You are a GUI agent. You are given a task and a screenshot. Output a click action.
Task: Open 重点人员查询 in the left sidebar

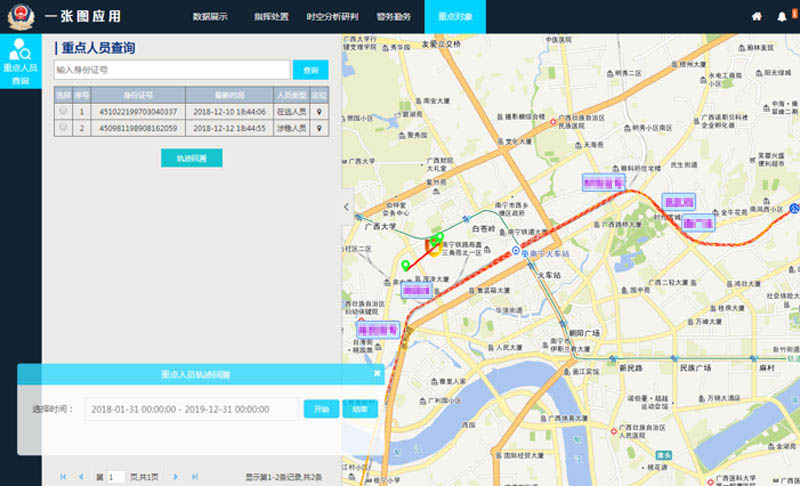20,61
